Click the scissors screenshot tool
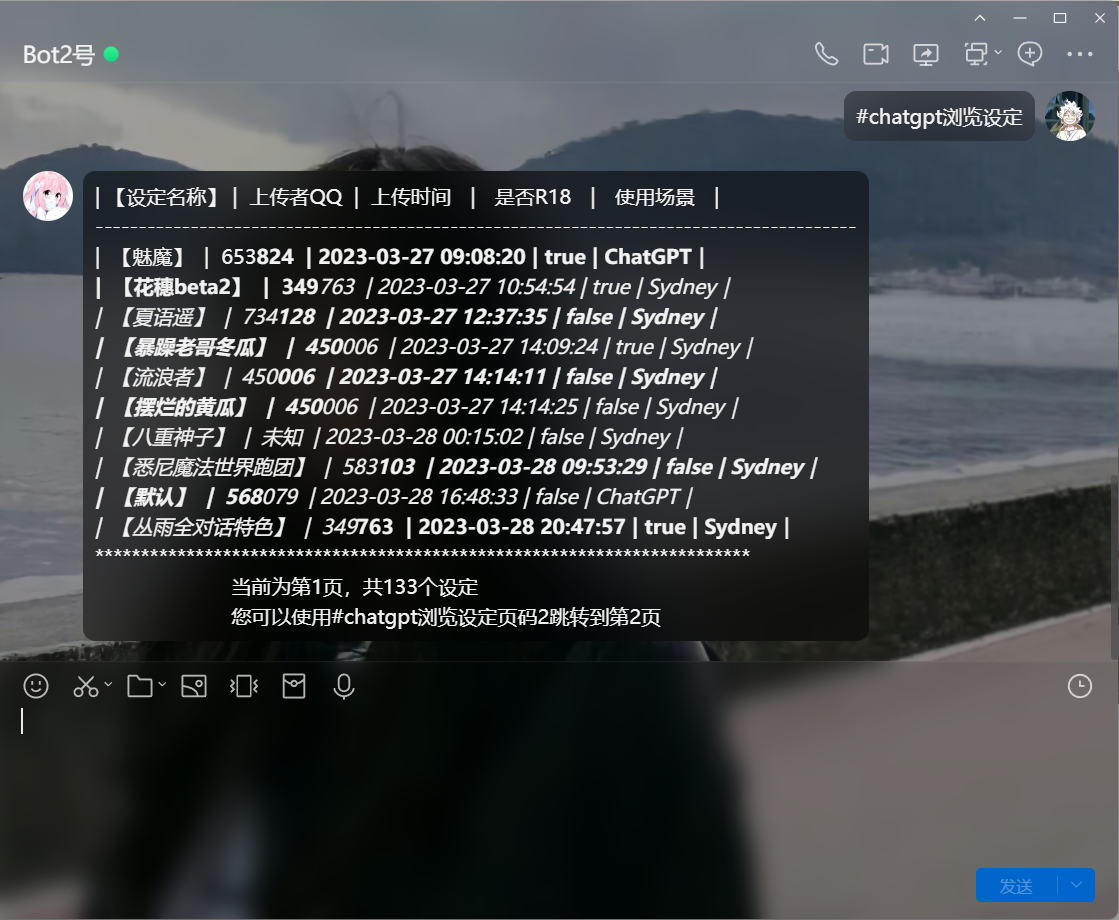Viewport: 1119px width, 920px height. (85, 686)
